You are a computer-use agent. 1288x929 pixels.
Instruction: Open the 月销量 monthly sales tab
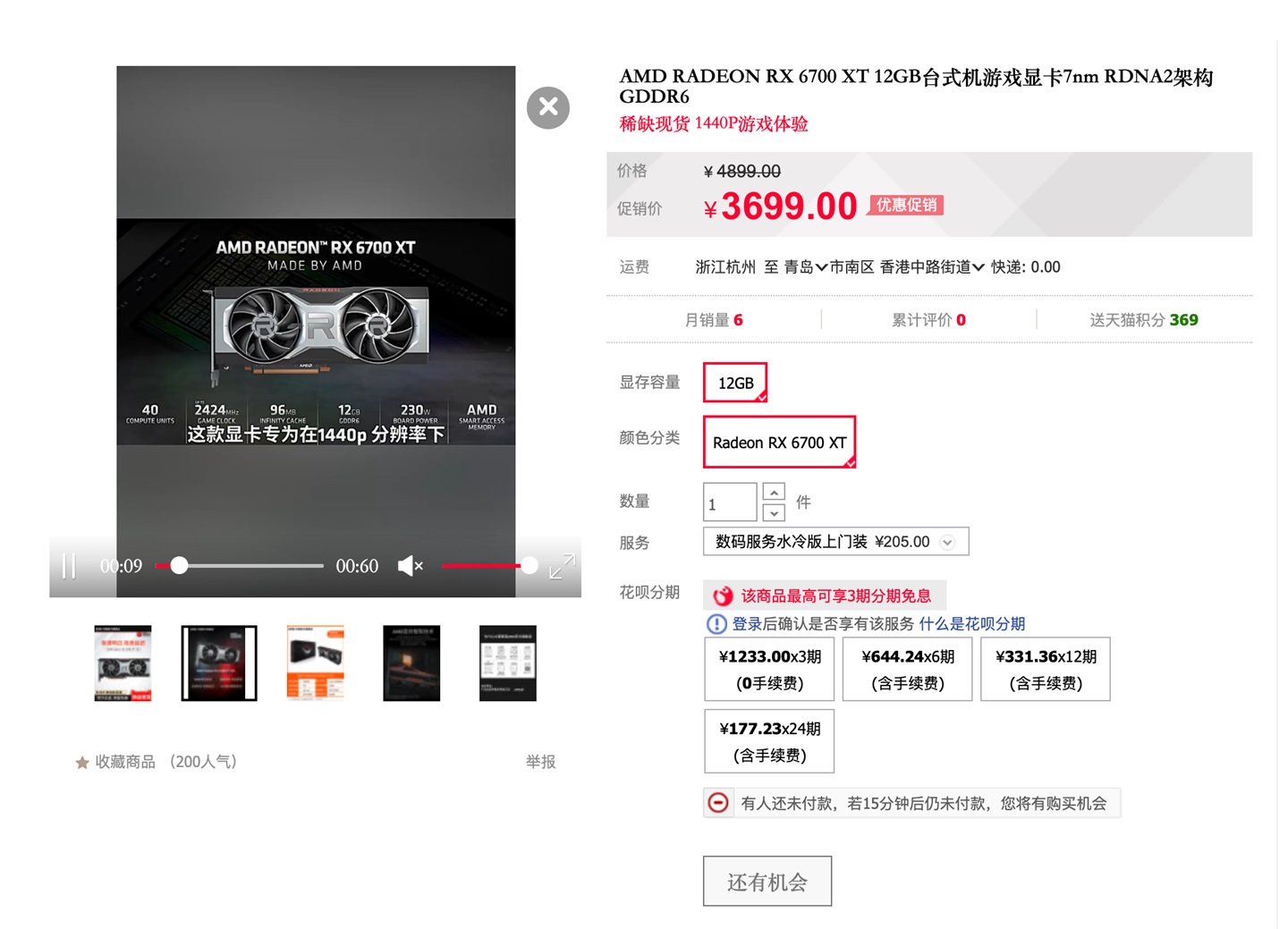(713, 320)
